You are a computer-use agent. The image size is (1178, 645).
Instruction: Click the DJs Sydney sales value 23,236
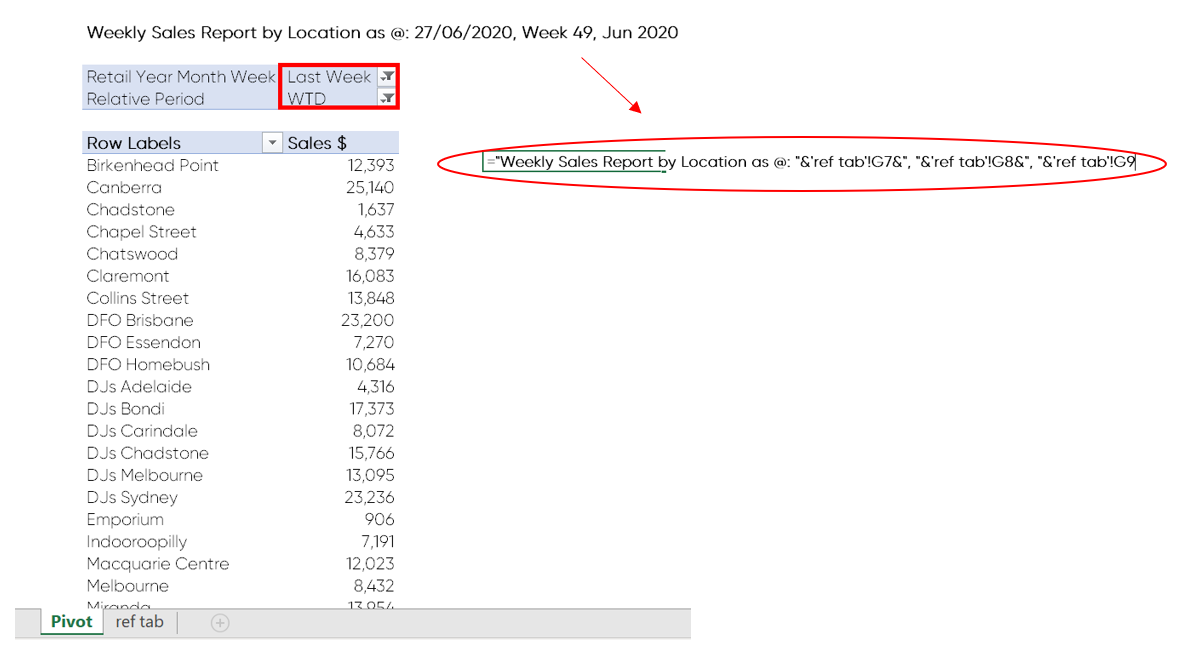click(367, 498)
